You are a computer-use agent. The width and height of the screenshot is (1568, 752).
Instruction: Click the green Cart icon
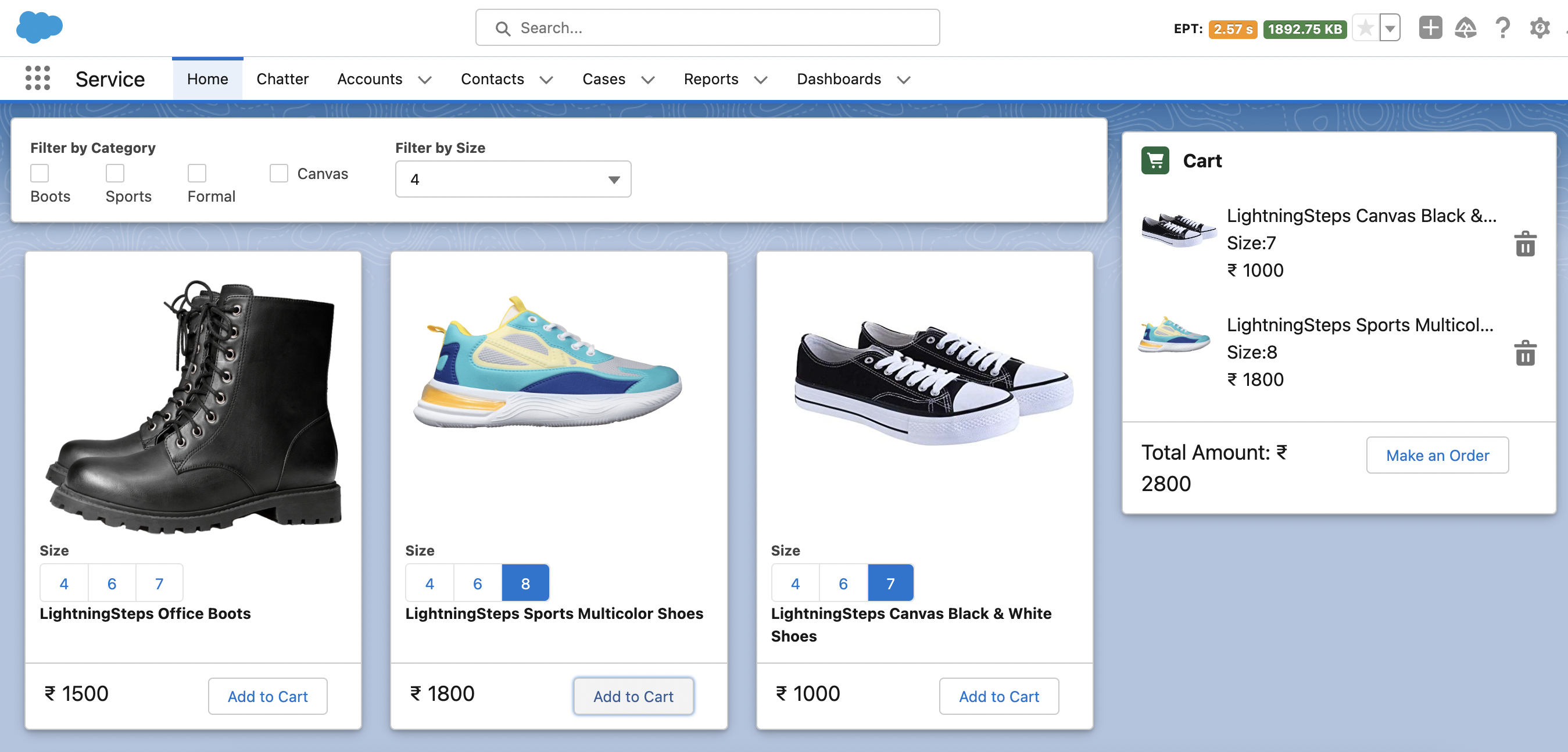(1155, 160)
